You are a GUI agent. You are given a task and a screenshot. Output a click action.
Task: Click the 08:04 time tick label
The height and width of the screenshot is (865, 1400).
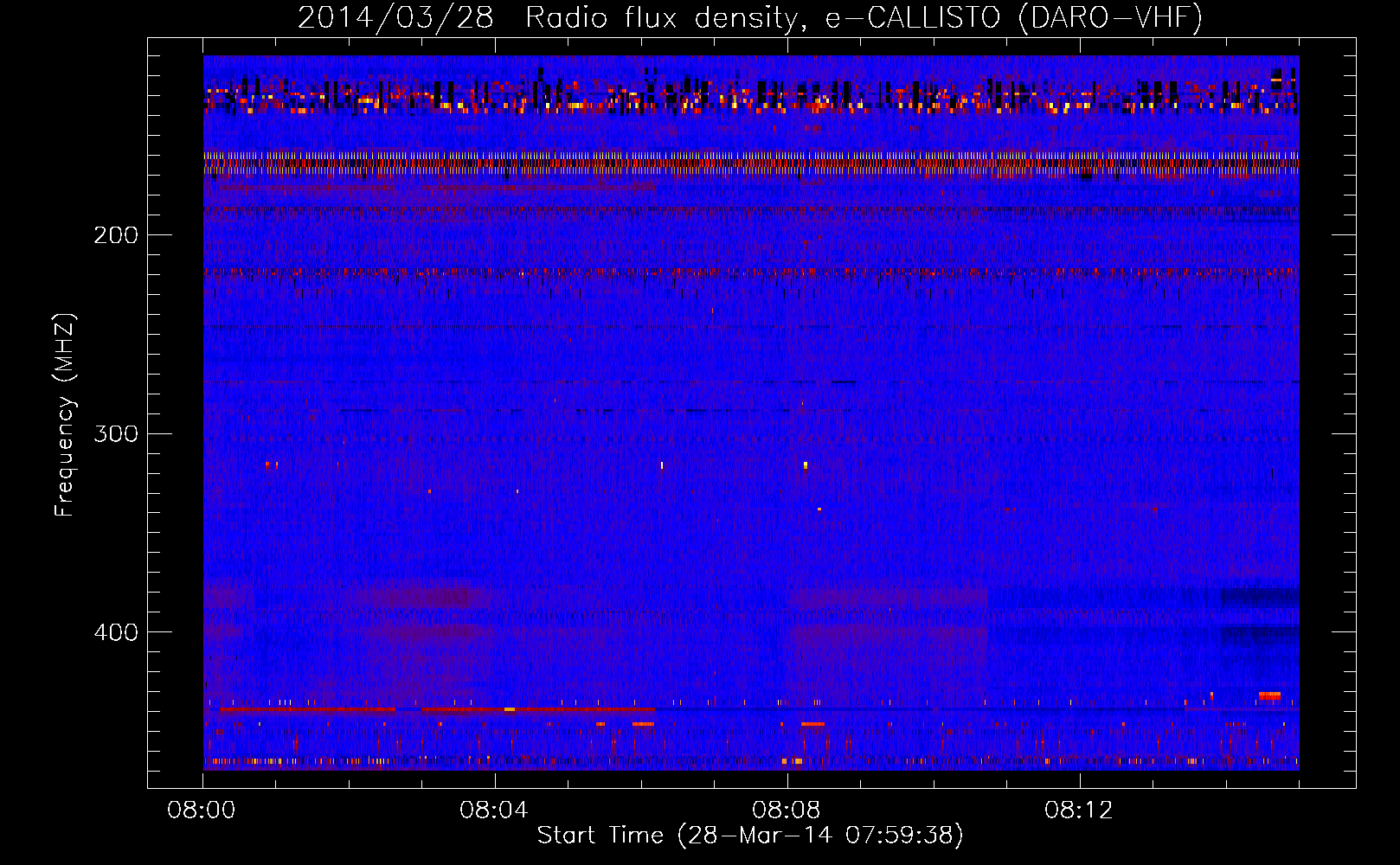[494, 811]
